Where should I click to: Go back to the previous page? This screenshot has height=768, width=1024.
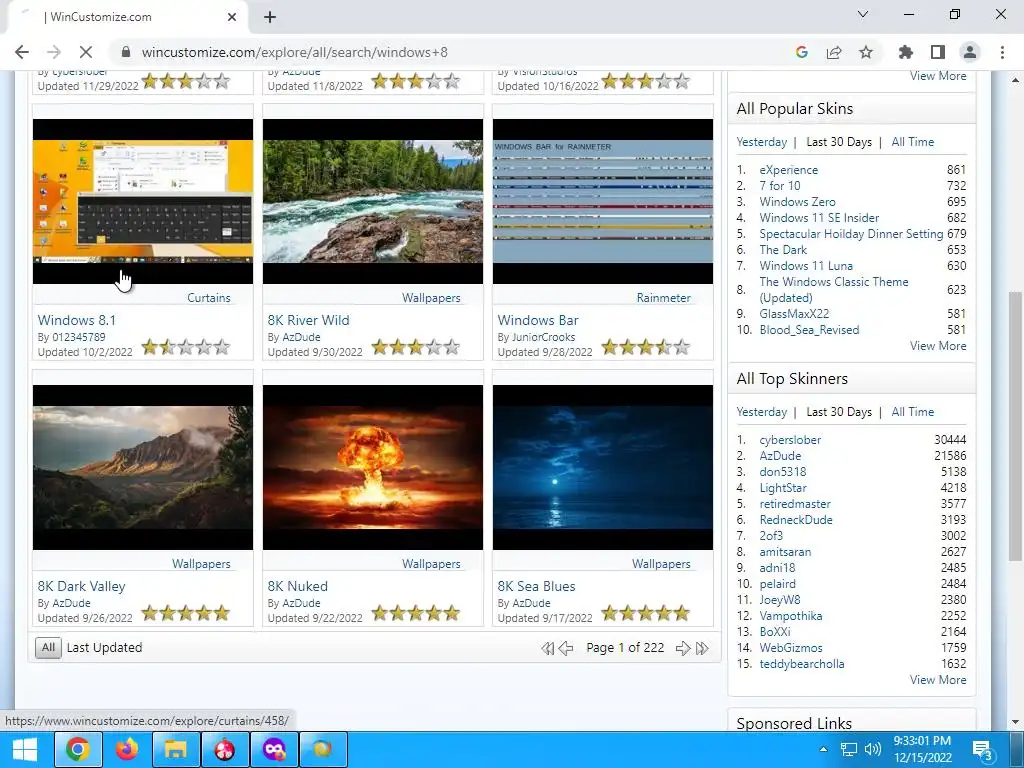22,52
